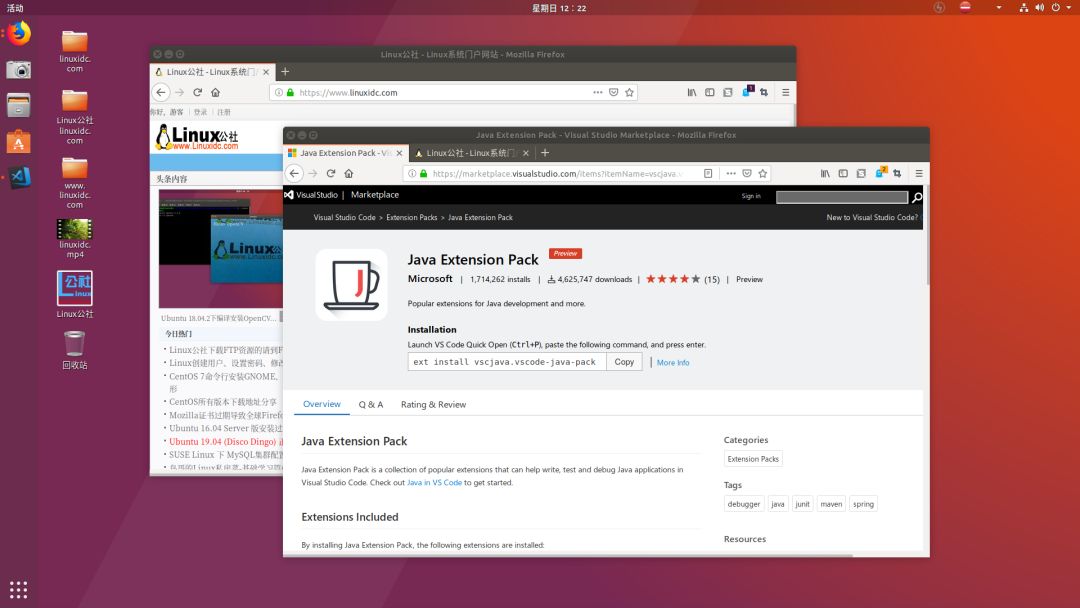
Task: Open Sign in on Marketplace header
Action: (751, 196)
